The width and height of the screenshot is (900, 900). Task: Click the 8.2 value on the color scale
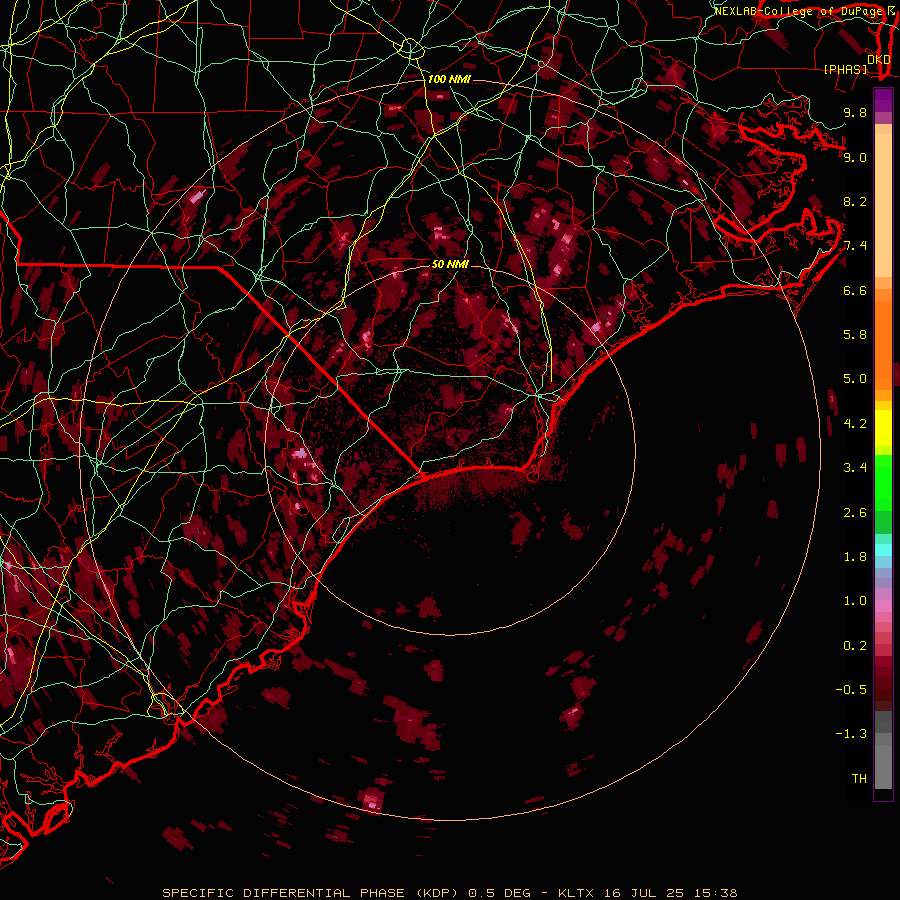coord(855,201)
